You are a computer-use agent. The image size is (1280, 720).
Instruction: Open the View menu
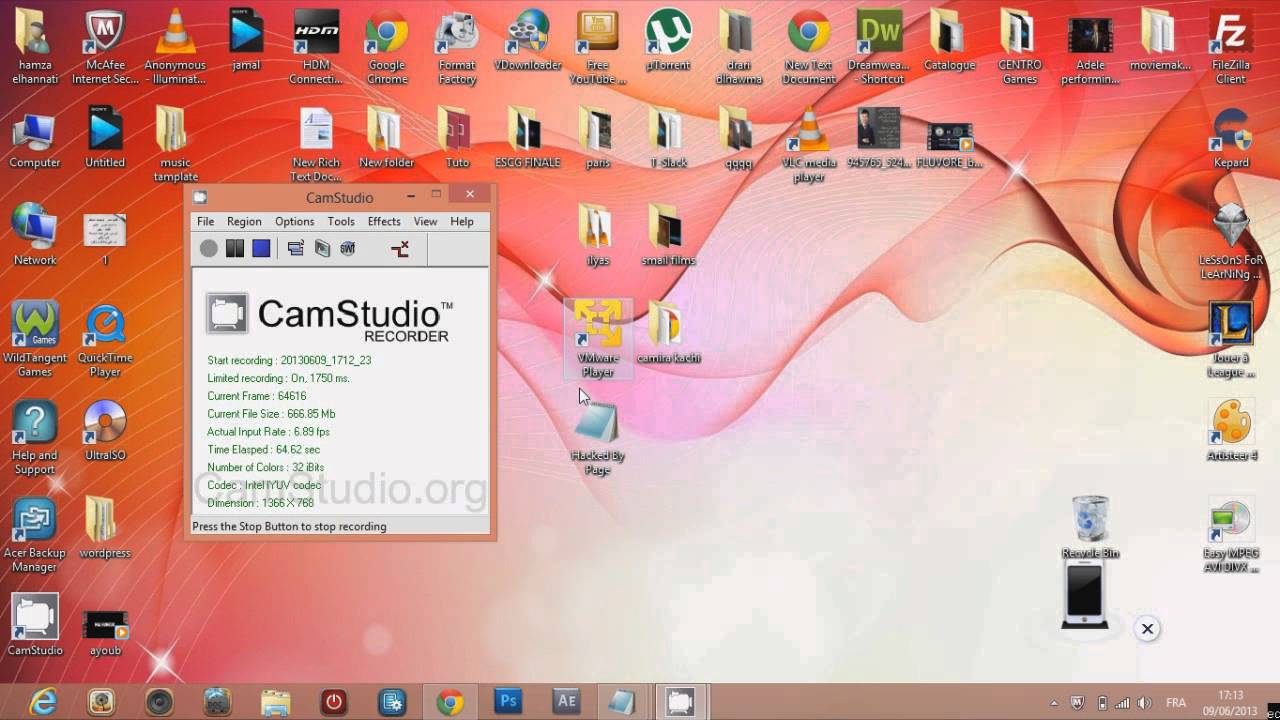[x=425, y=221]
